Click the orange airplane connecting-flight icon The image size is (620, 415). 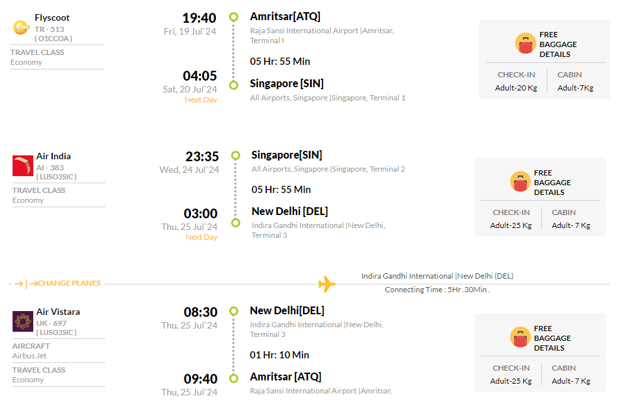click(327, 284)
